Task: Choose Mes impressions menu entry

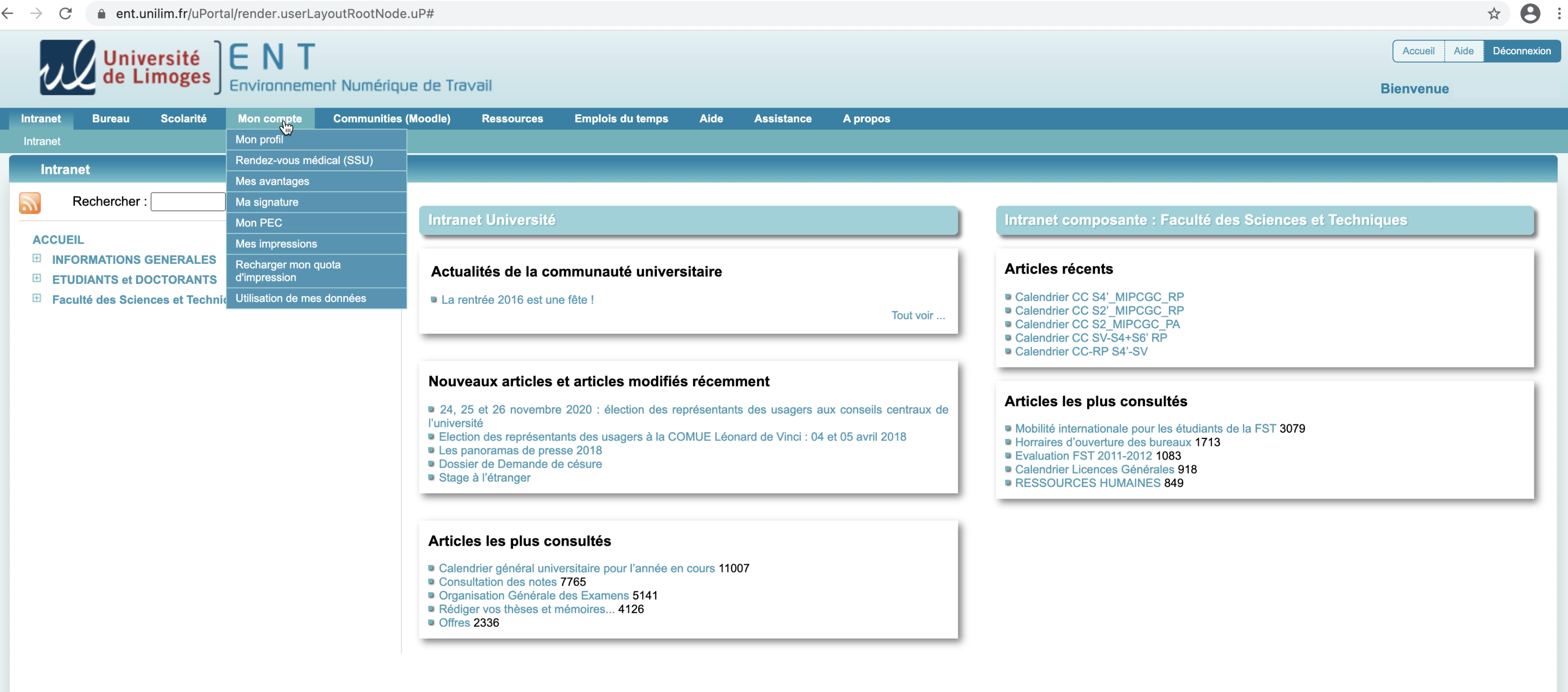Action: 276,244
